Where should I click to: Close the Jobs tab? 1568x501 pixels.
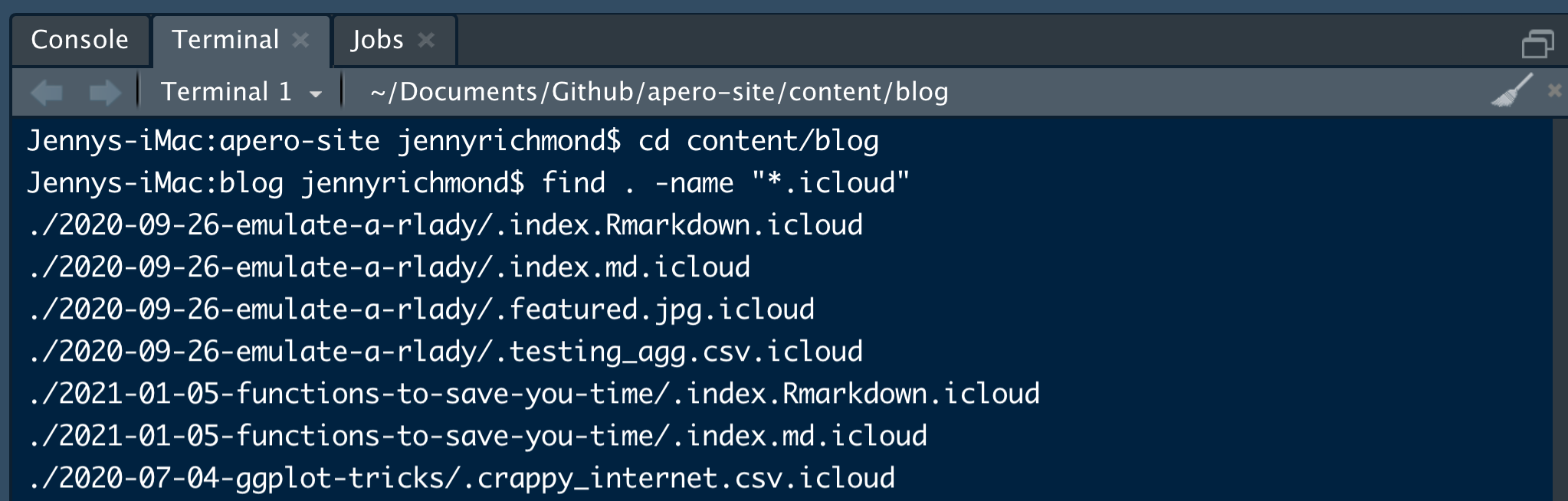click(426, 40)
